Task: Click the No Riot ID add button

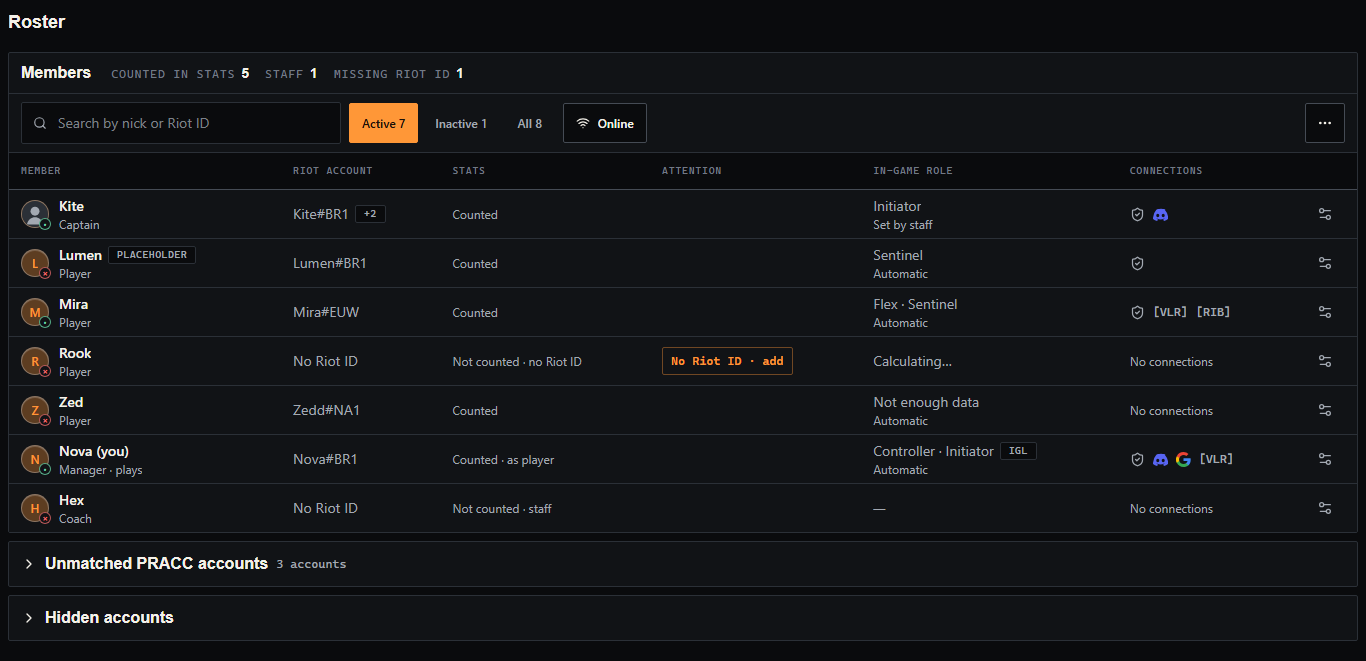Action: (x=727, y=361)
